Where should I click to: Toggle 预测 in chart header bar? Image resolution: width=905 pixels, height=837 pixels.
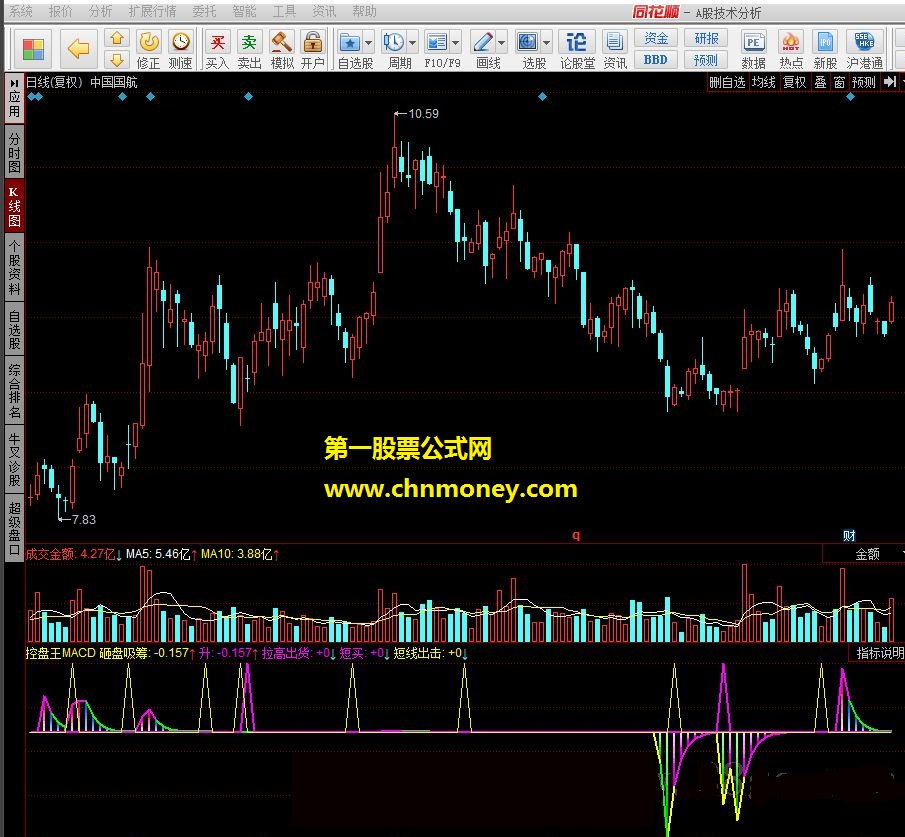(x=864, y=82)
